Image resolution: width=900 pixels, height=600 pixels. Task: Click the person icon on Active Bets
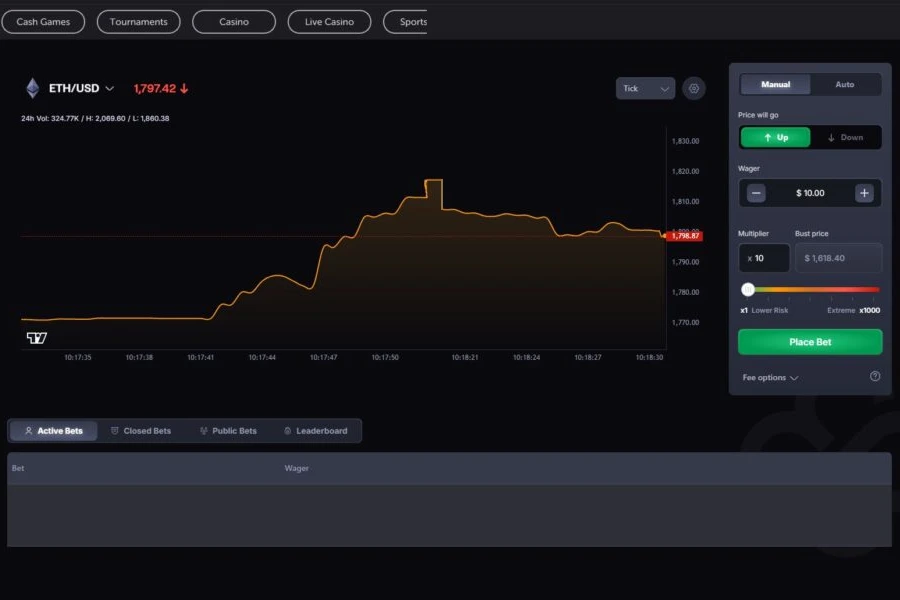[x=27, y=430]
